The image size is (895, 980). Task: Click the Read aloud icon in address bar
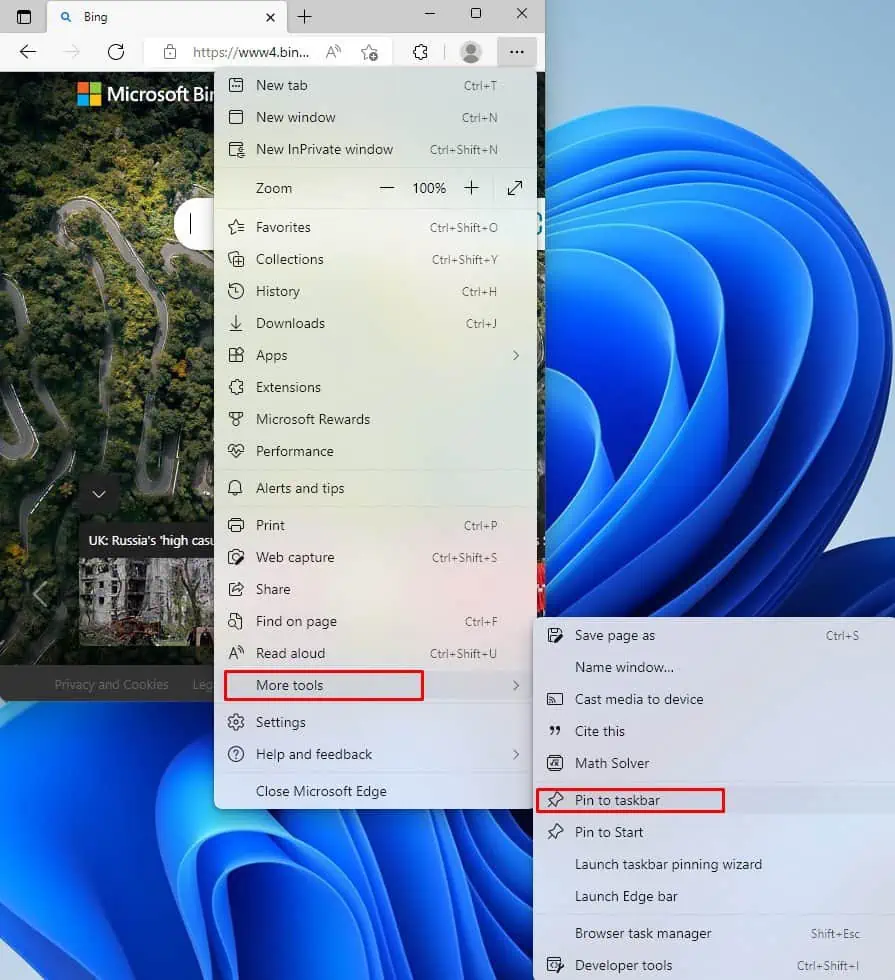point(334,52)
